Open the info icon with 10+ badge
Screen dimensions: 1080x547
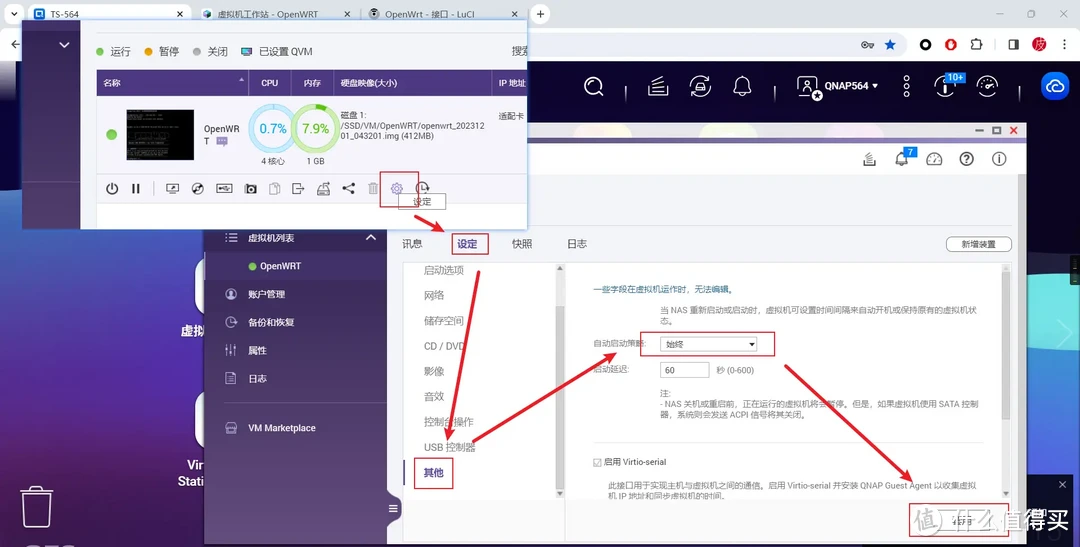click(945, 85)
